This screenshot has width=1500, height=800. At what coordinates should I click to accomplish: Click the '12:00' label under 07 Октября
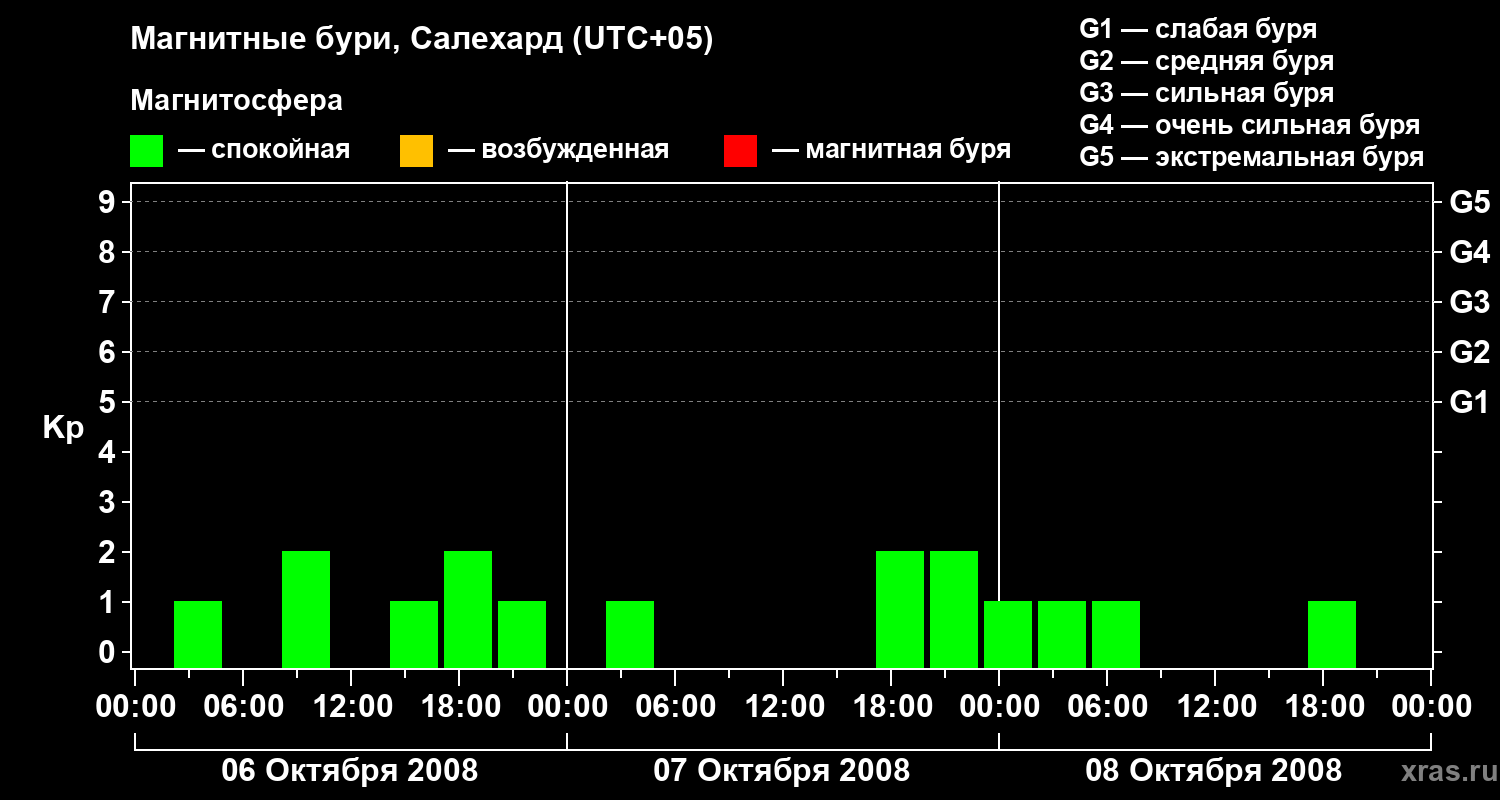point(783,707)
